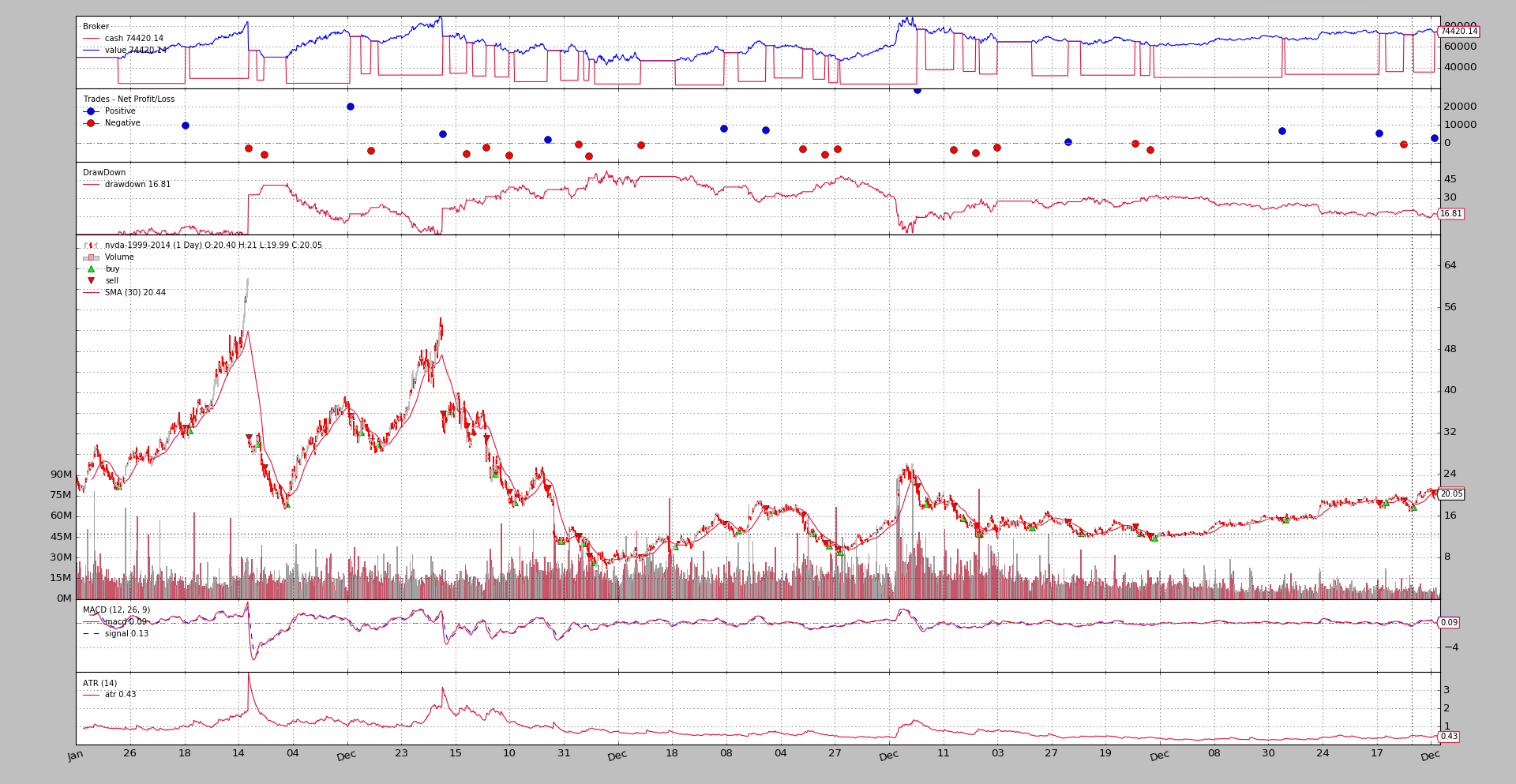Click the 0.09 MACD value tag on right

1449,623
